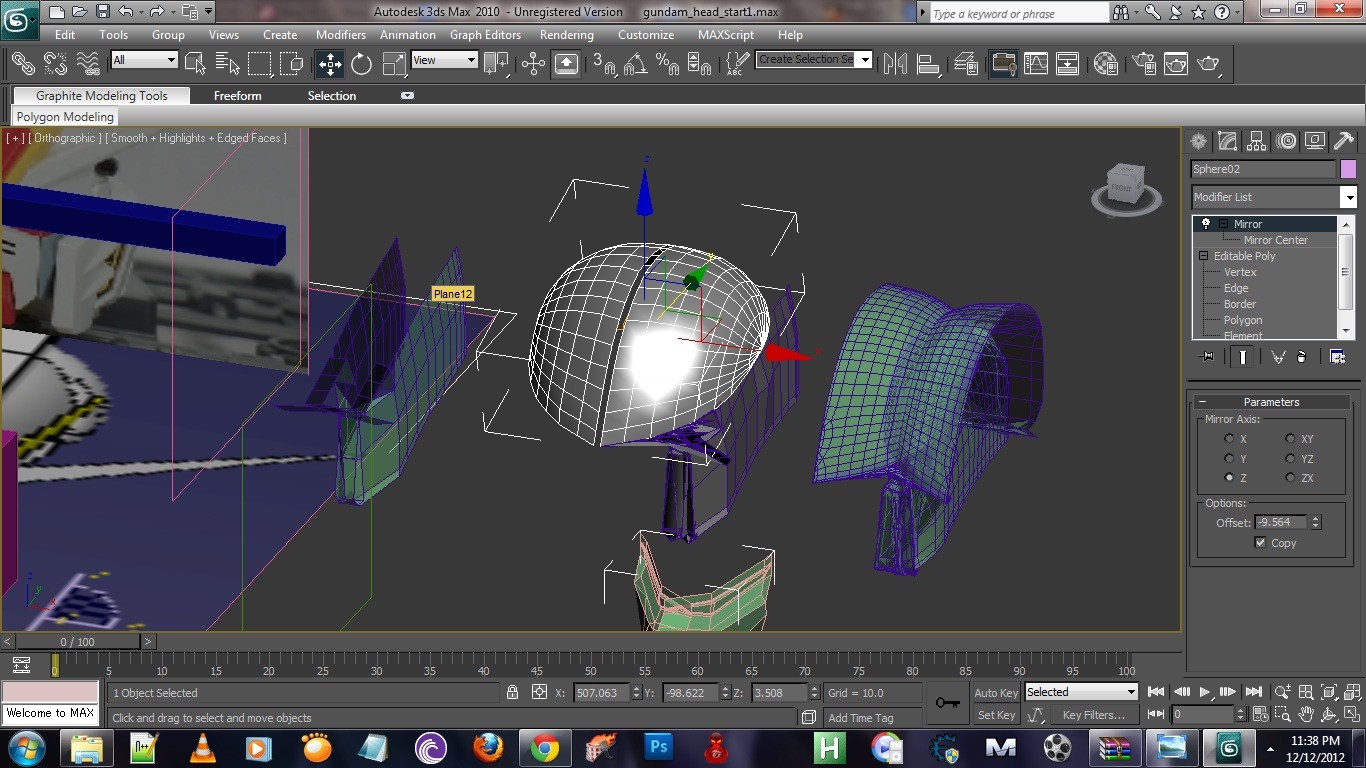Viewport: 1366px width, 768px height.
Task: Pick the Rectangular Selection Region tool
Action: 260,64
